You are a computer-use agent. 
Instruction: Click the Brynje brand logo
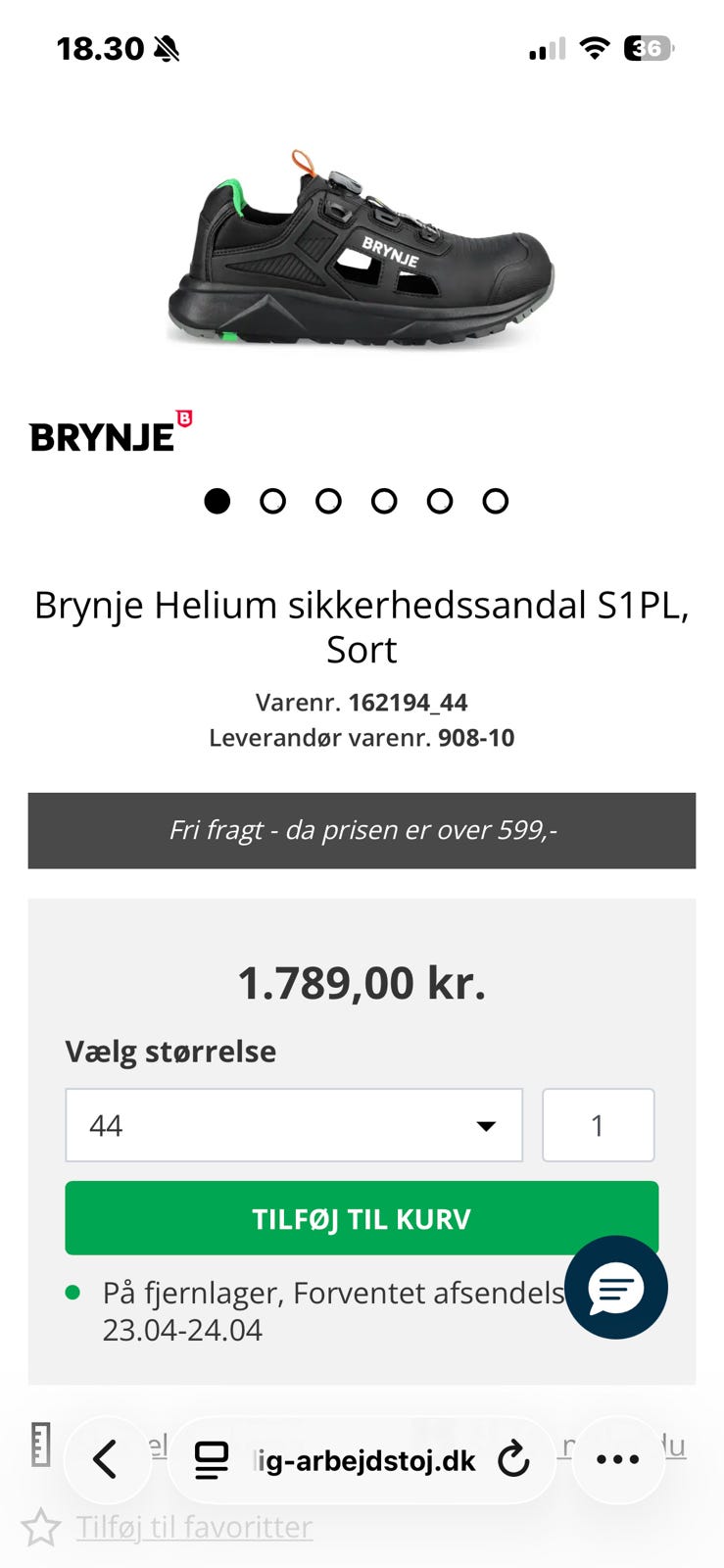(x=110, y=433)
